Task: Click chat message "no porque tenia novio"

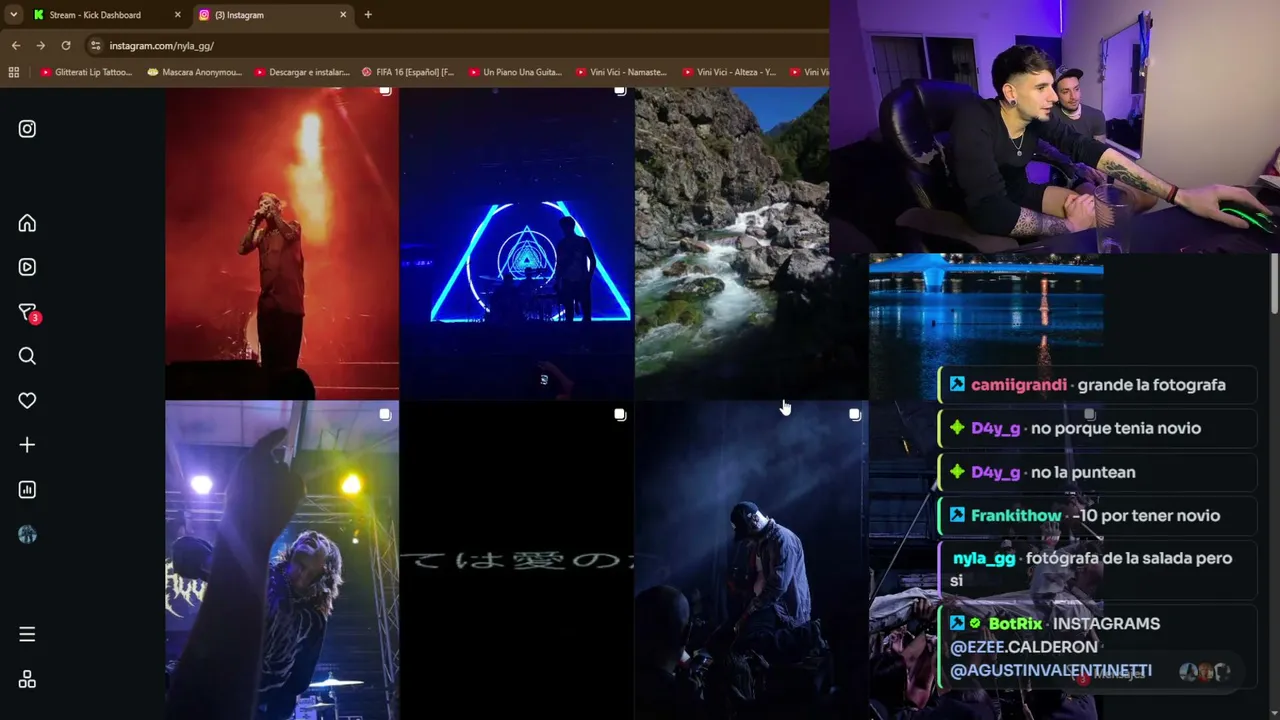Action: pos(1116,428)
